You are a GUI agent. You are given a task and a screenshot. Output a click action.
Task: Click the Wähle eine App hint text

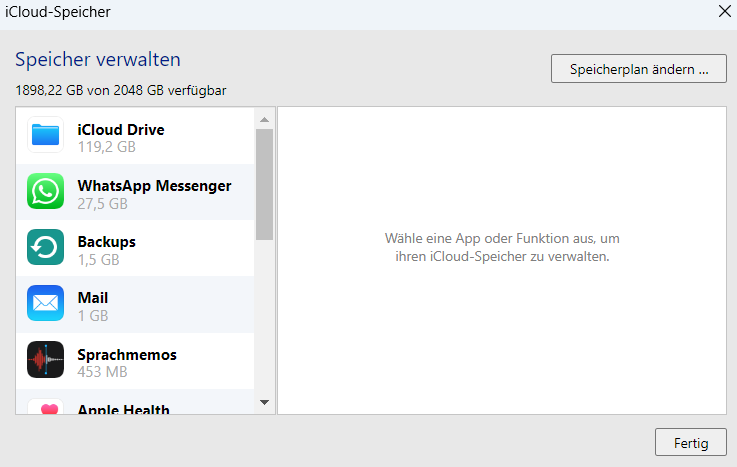pos(502,247)
